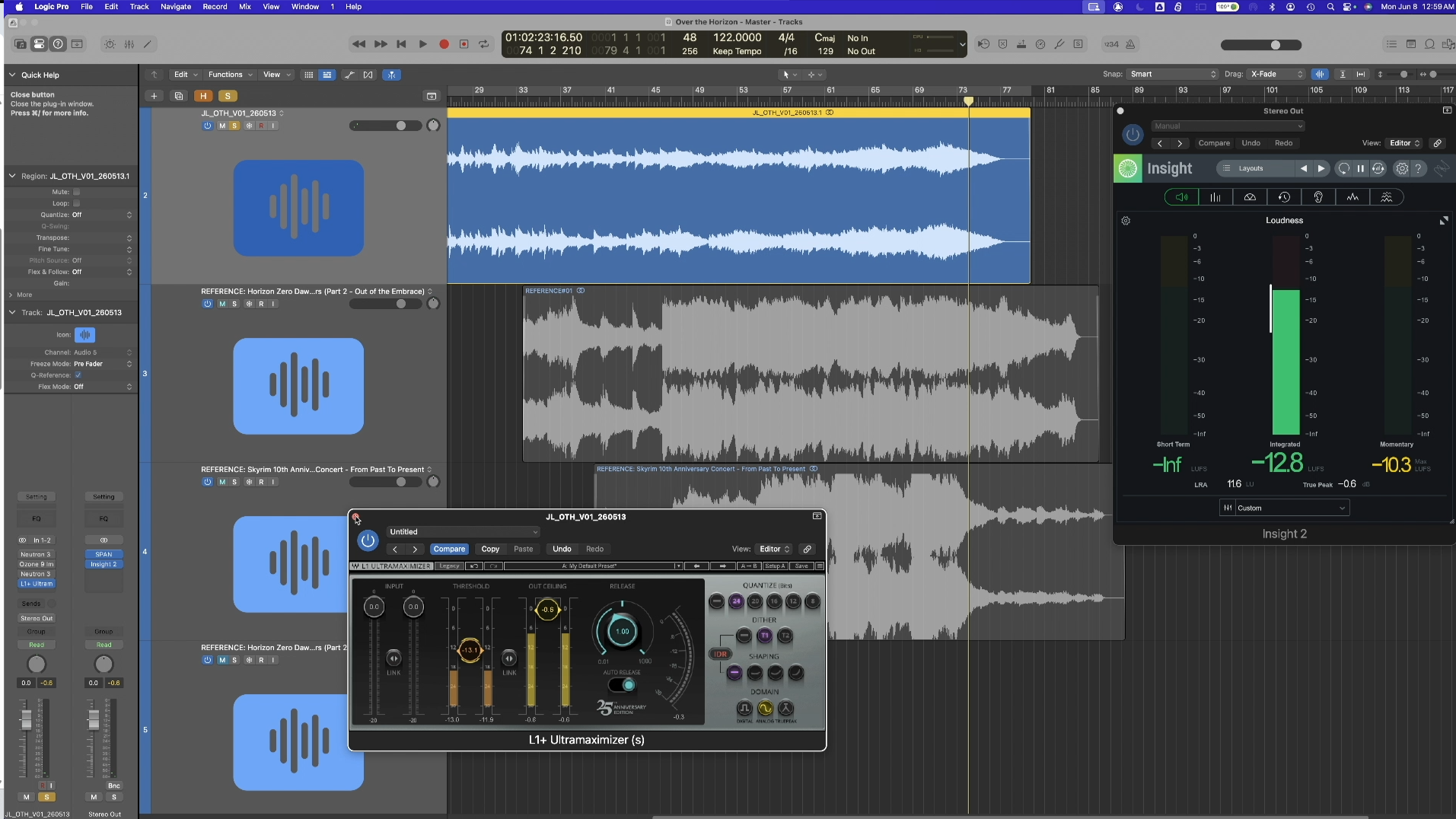1456x819 pixels.
Task: Toggle record-enable R on JL_OTH_V01_260513 track
Action: click(x=261, y=126)
